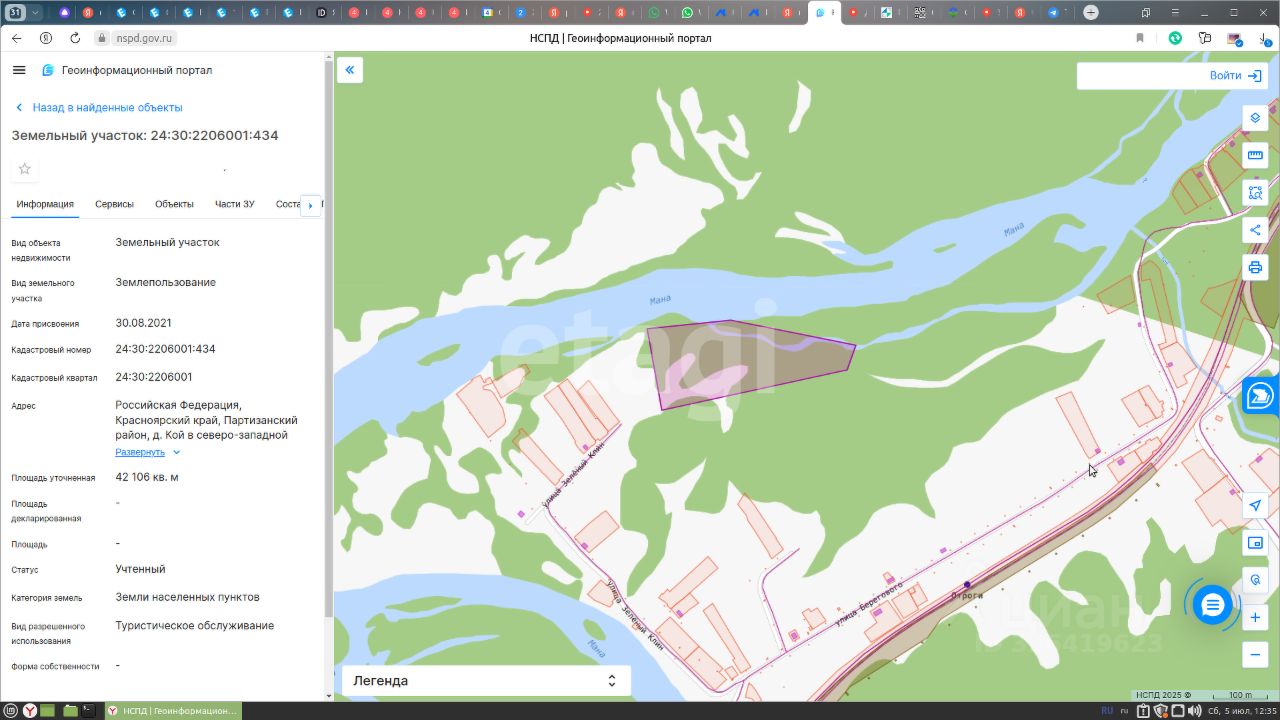
Task: Expand the Легенда dropdown
Action: point(486,681)
